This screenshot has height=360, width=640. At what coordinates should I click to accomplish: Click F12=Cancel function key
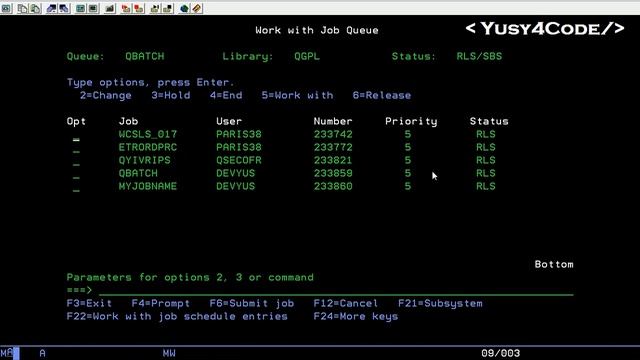click(x=345, y=303)
